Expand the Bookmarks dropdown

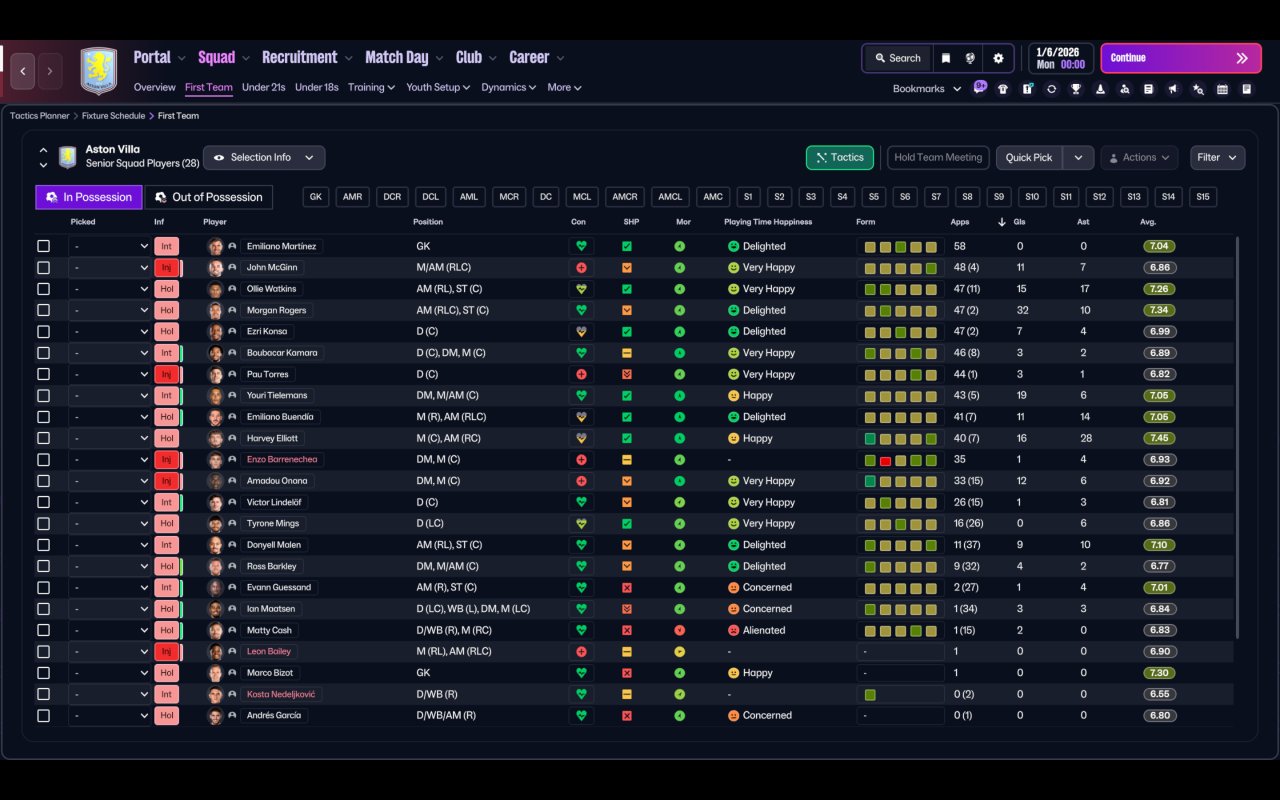click(927, 89)
